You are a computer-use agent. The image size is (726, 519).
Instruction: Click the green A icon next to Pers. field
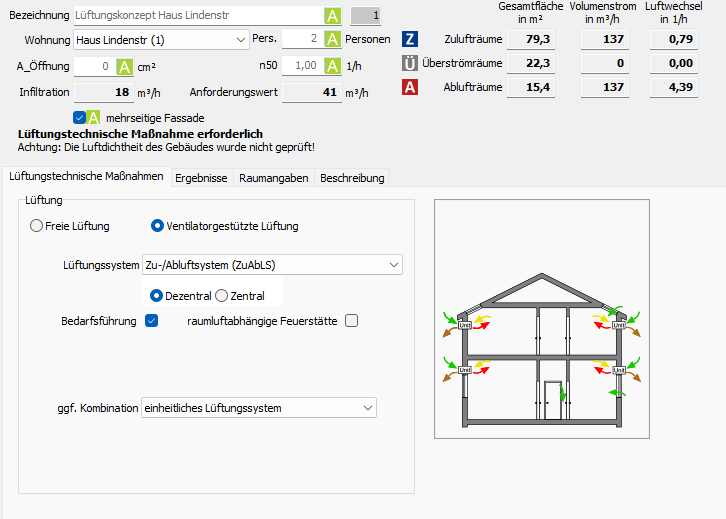pos(332,40)
